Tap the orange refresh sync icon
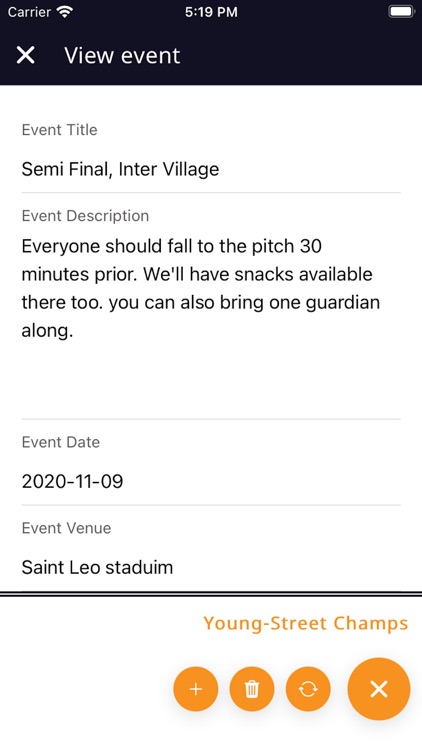This screenshot has height=750, width=422. pyautogui.click(x=308, y=689)
